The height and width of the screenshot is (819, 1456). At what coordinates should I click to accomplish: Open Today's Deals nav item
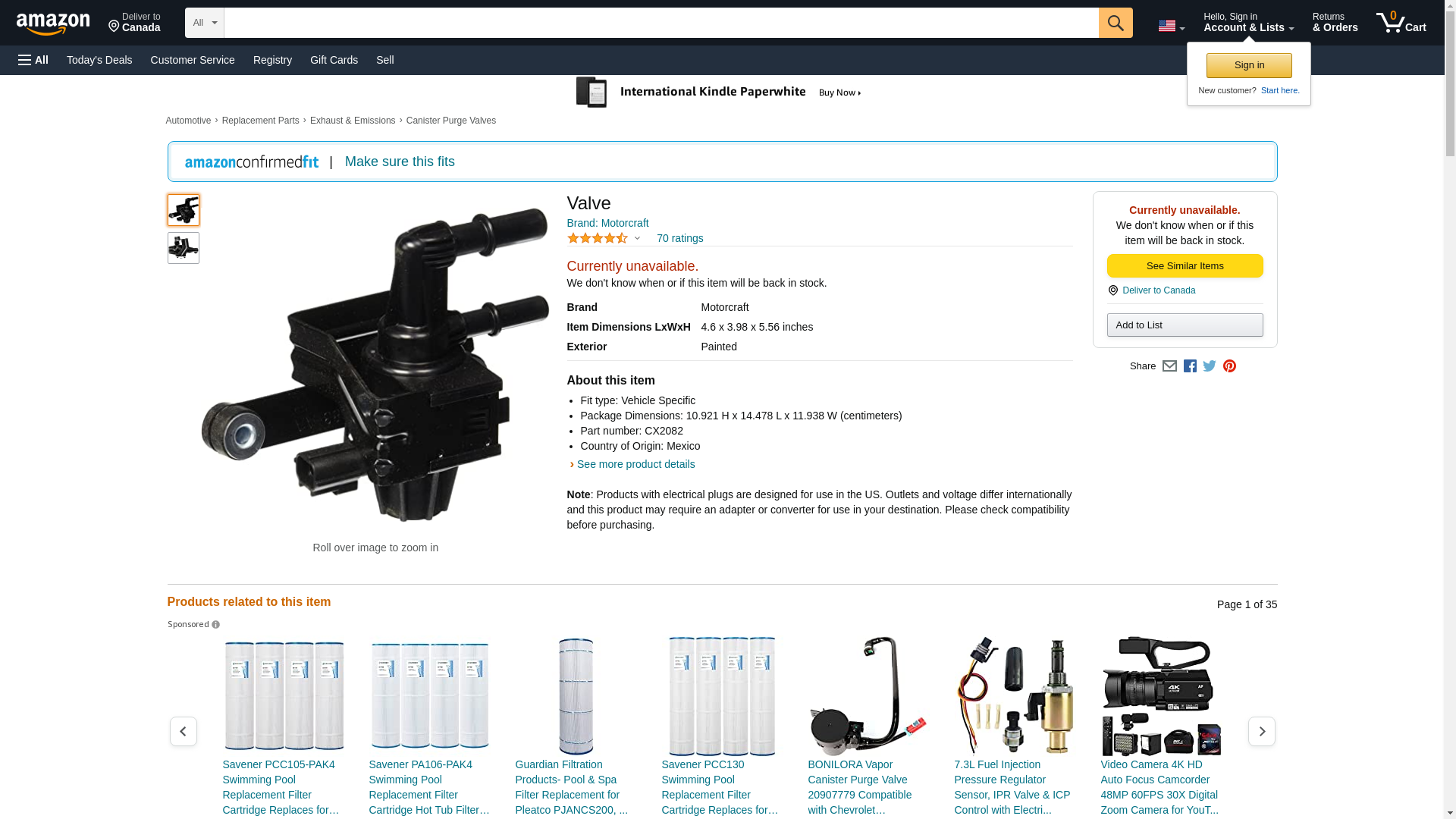coord(99,60)
